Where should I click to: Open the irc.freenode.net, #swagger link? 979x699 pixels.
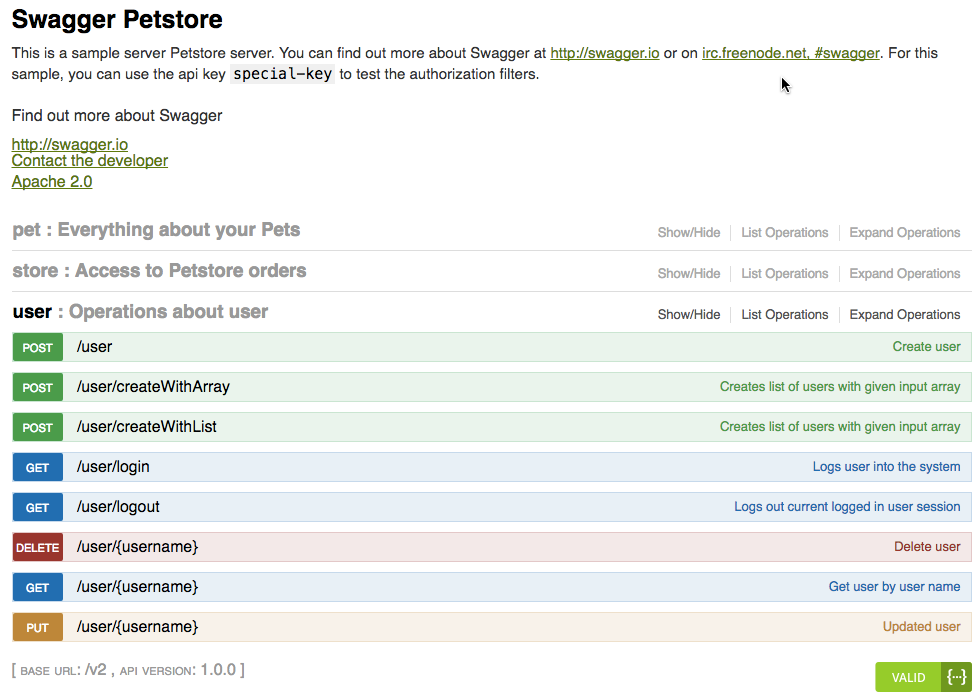pos(790,53)
